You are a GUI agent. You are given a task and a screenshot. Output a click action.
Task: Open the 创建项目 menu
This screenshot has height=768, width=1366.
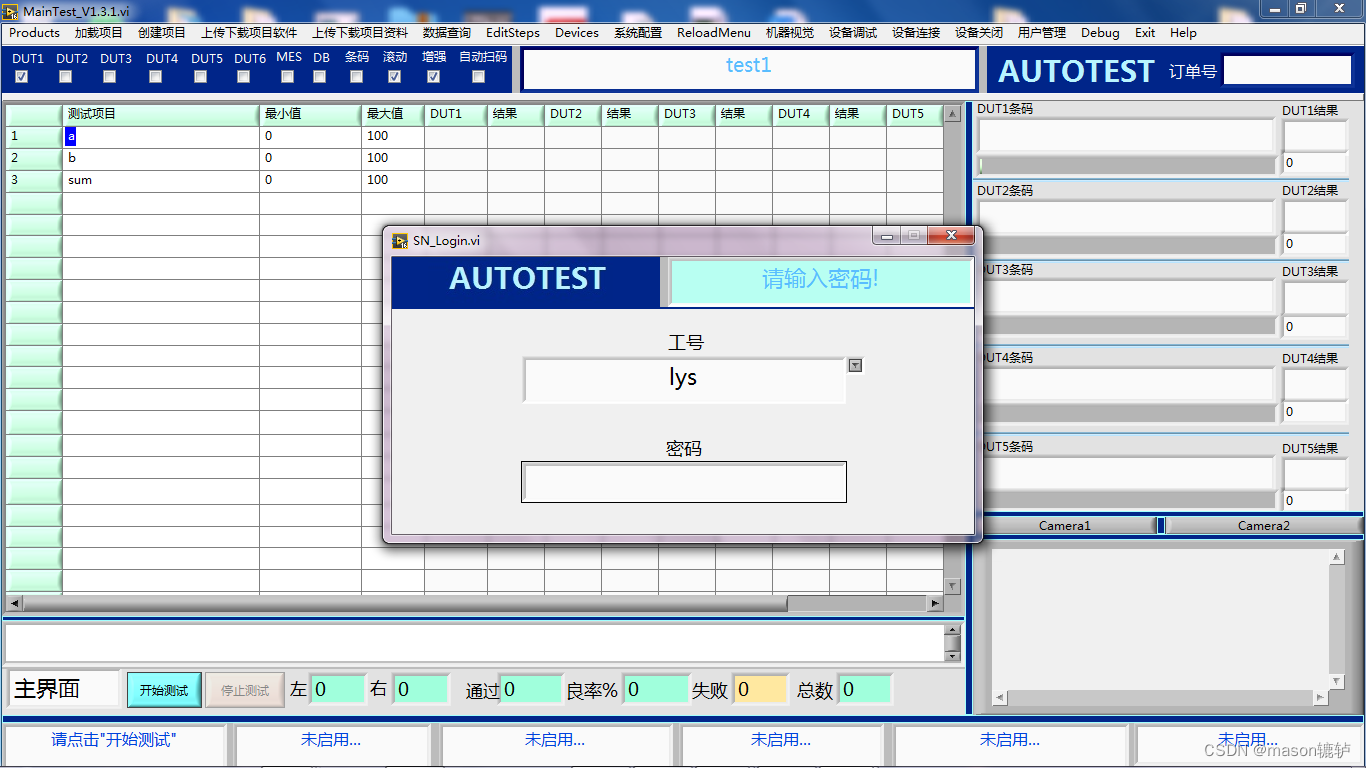click(162, 33)
